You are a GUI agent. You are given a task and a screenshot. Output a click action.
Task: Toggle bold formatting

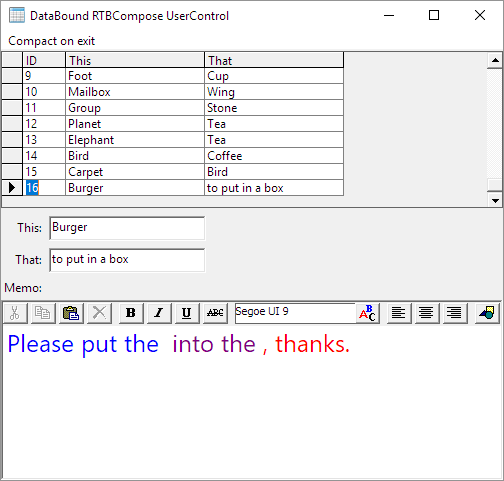tap(131, 313)
